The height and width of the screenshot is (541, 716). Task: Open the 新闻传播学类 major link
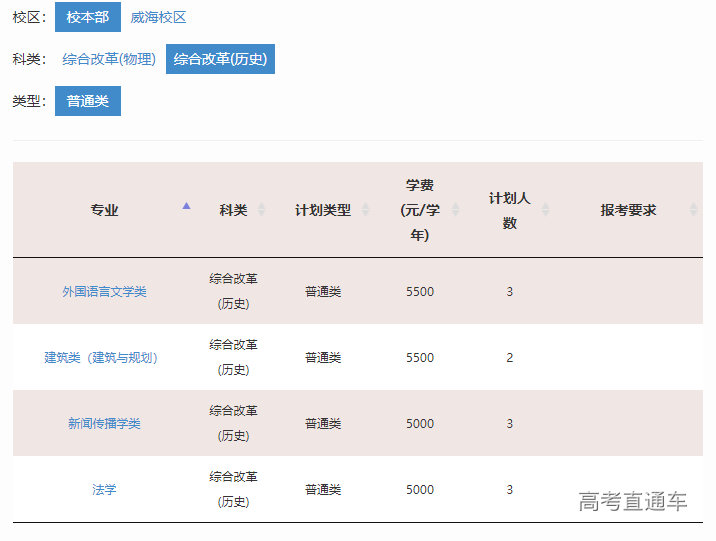point(104,424)
